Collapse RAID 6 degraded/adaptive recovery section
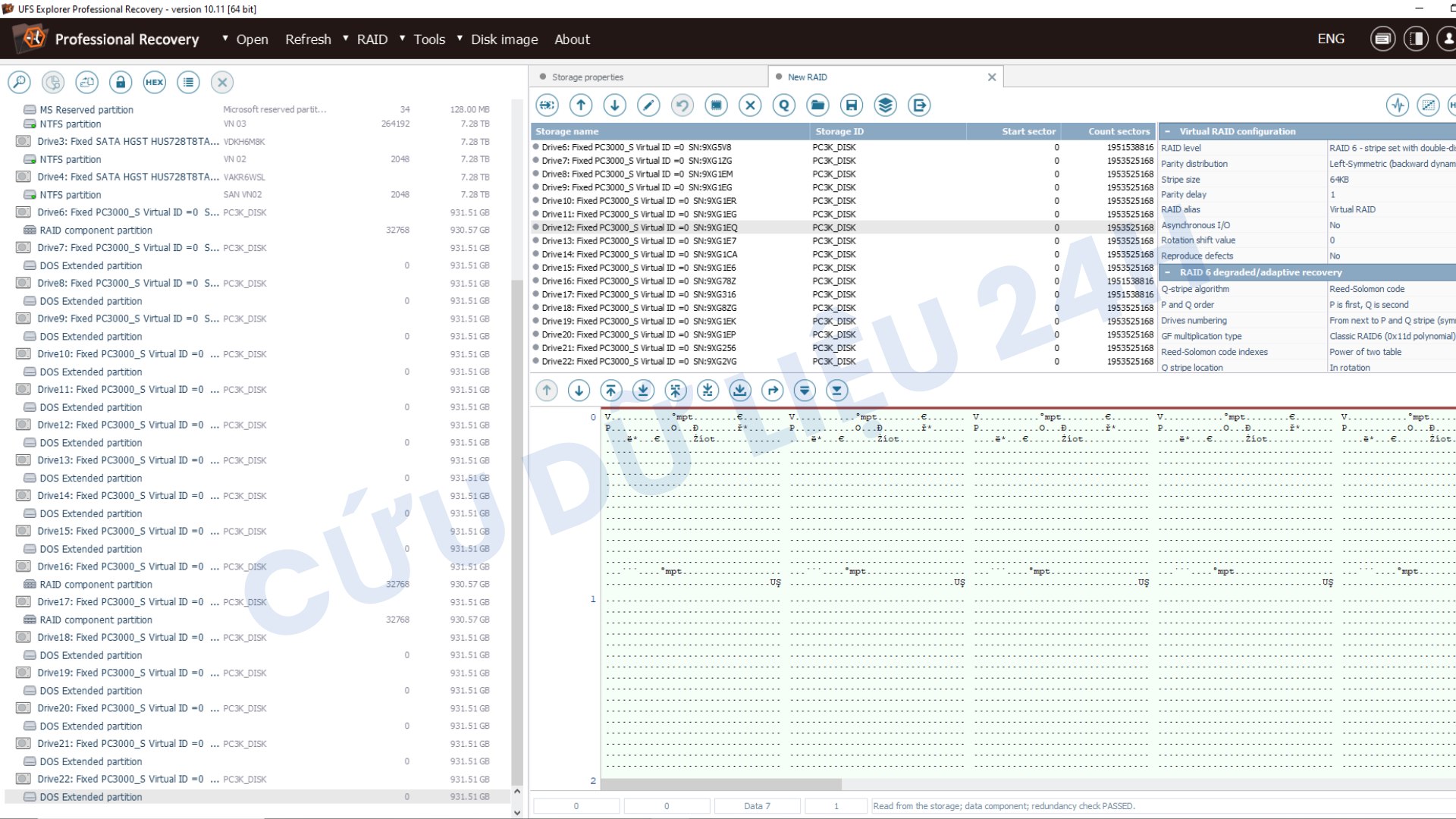 click(x=1168, y=273)
